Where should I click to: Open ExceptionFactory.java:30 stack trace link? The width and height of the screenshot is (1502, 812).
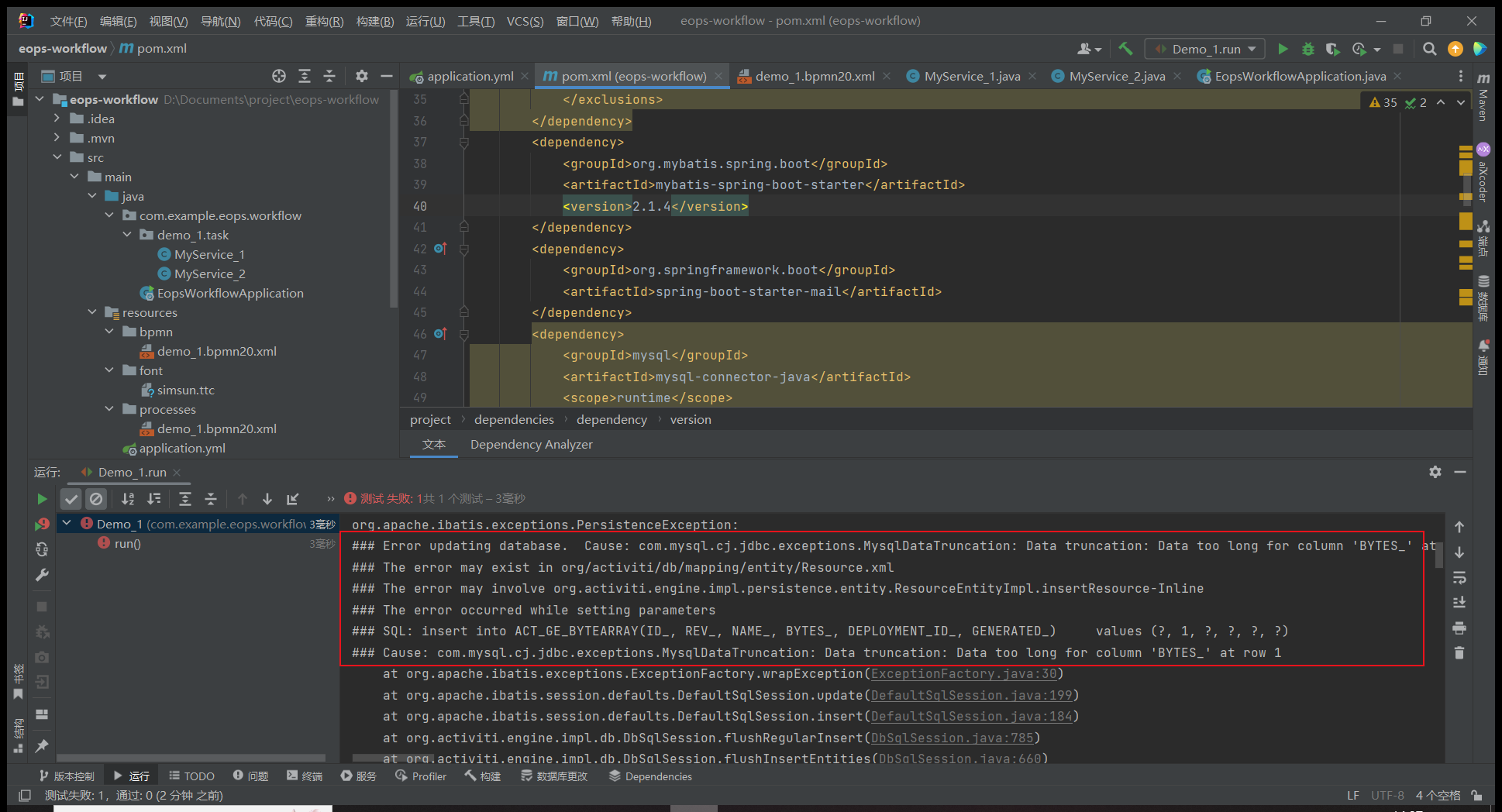[963, 674]
